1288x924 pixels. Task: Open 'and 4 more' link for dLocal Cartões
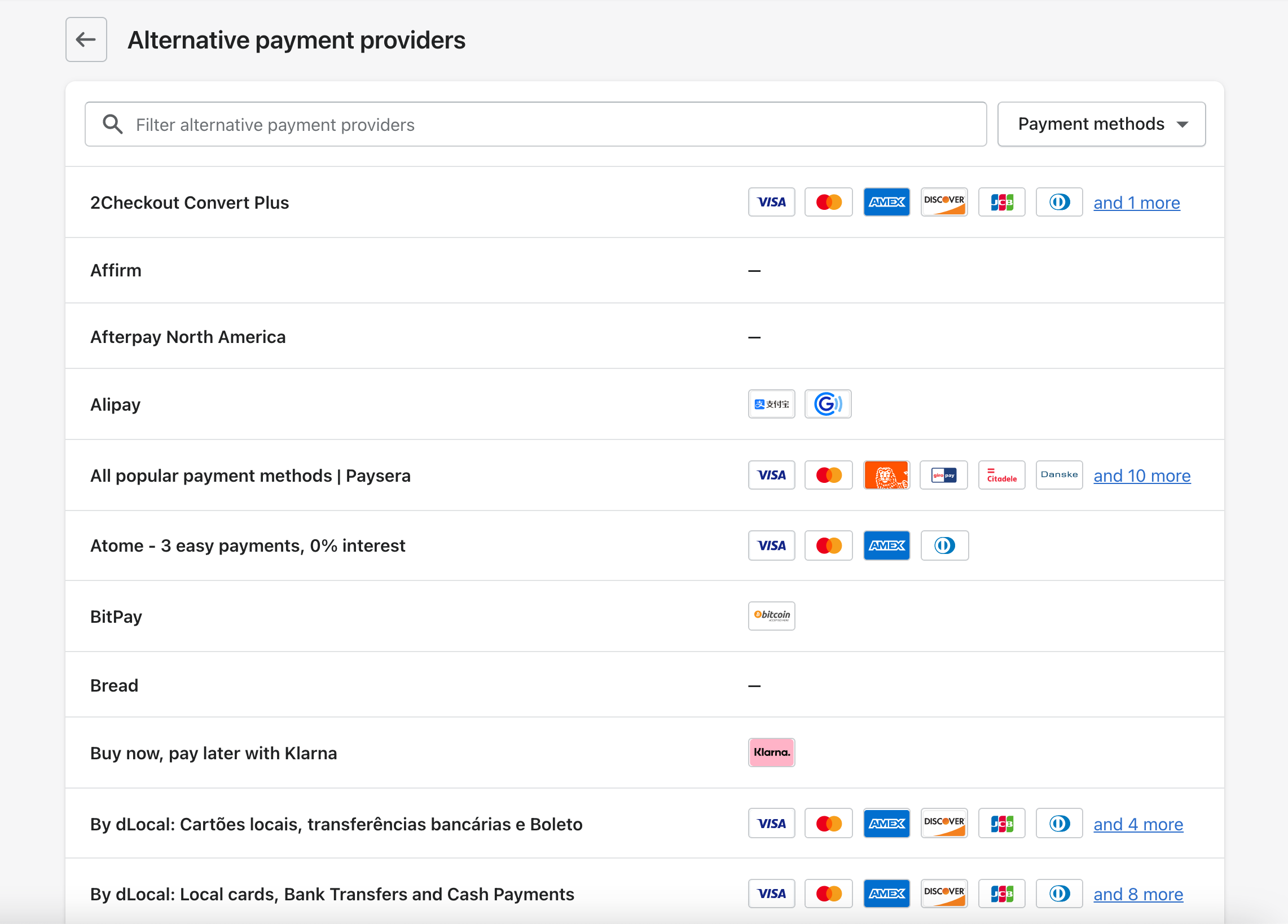click(x=1138, y=825)
